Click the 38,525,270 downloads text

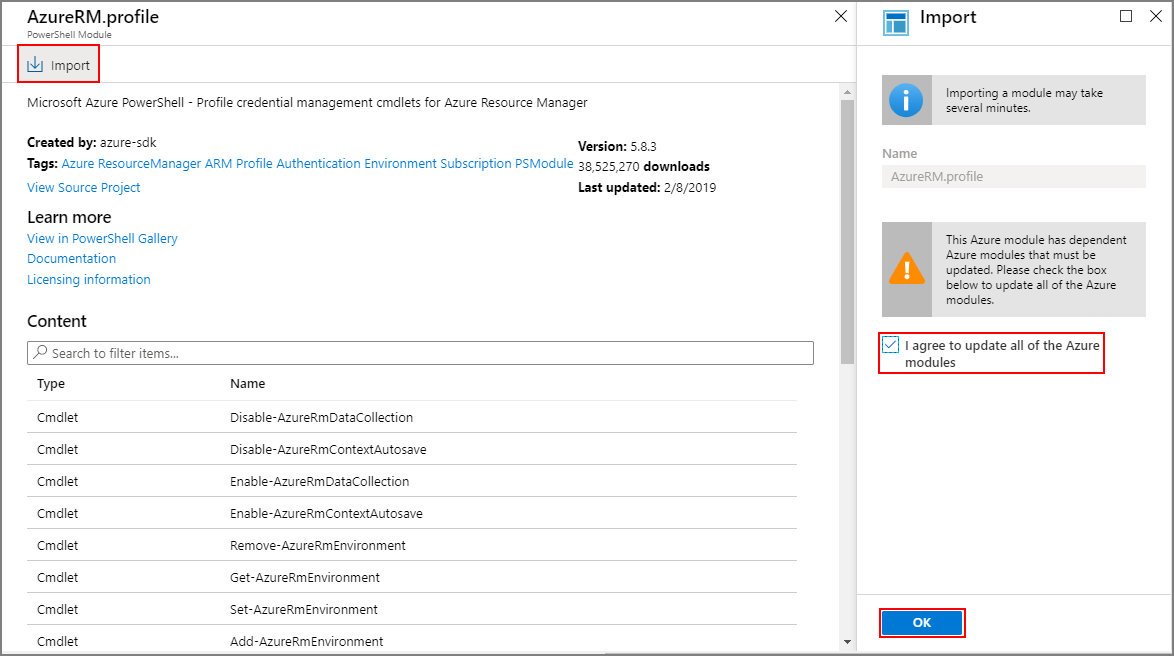643,166
